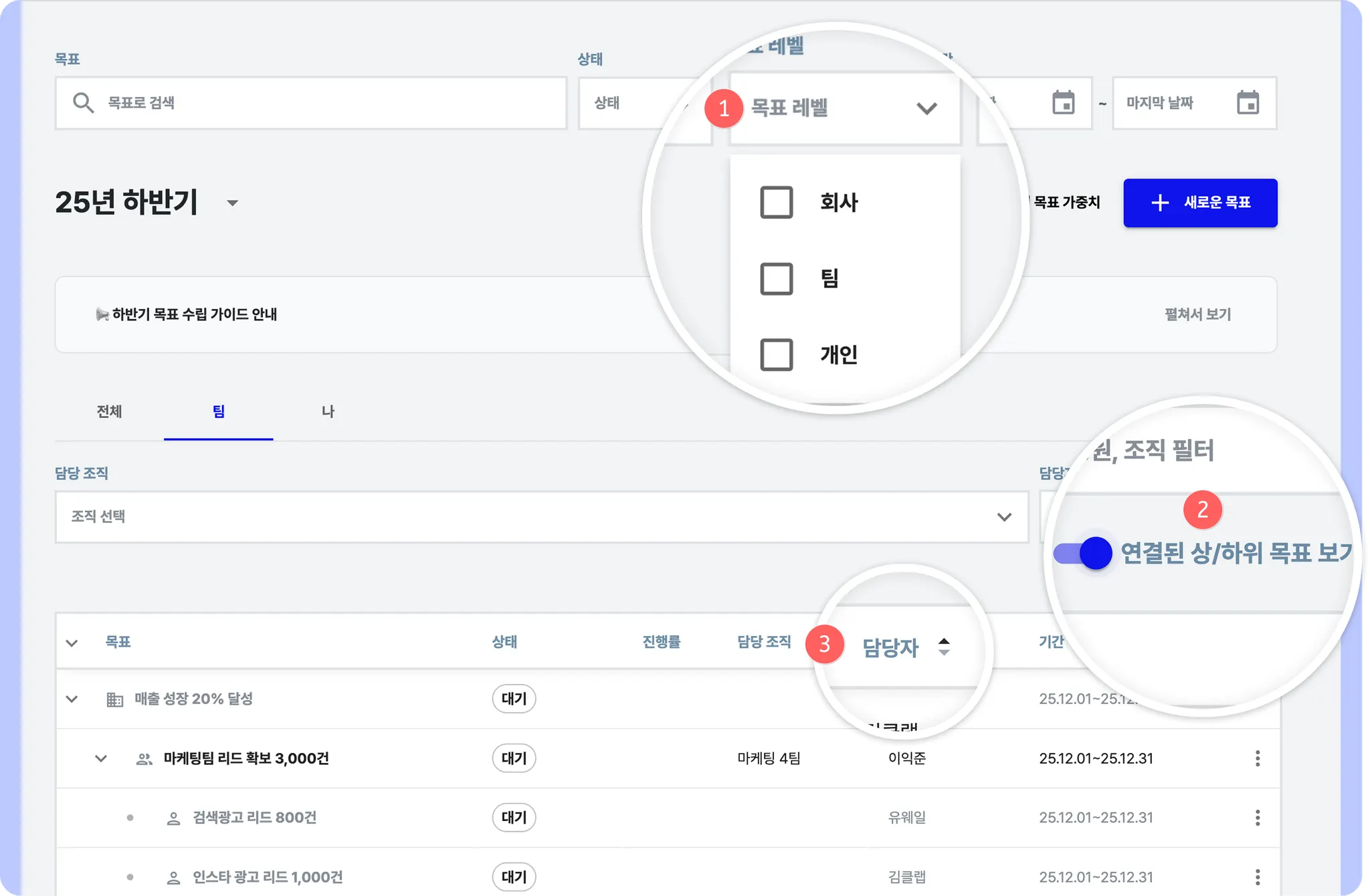Check the 팀 level checkbox
1370x896 pixels.
tap(776, 278)
